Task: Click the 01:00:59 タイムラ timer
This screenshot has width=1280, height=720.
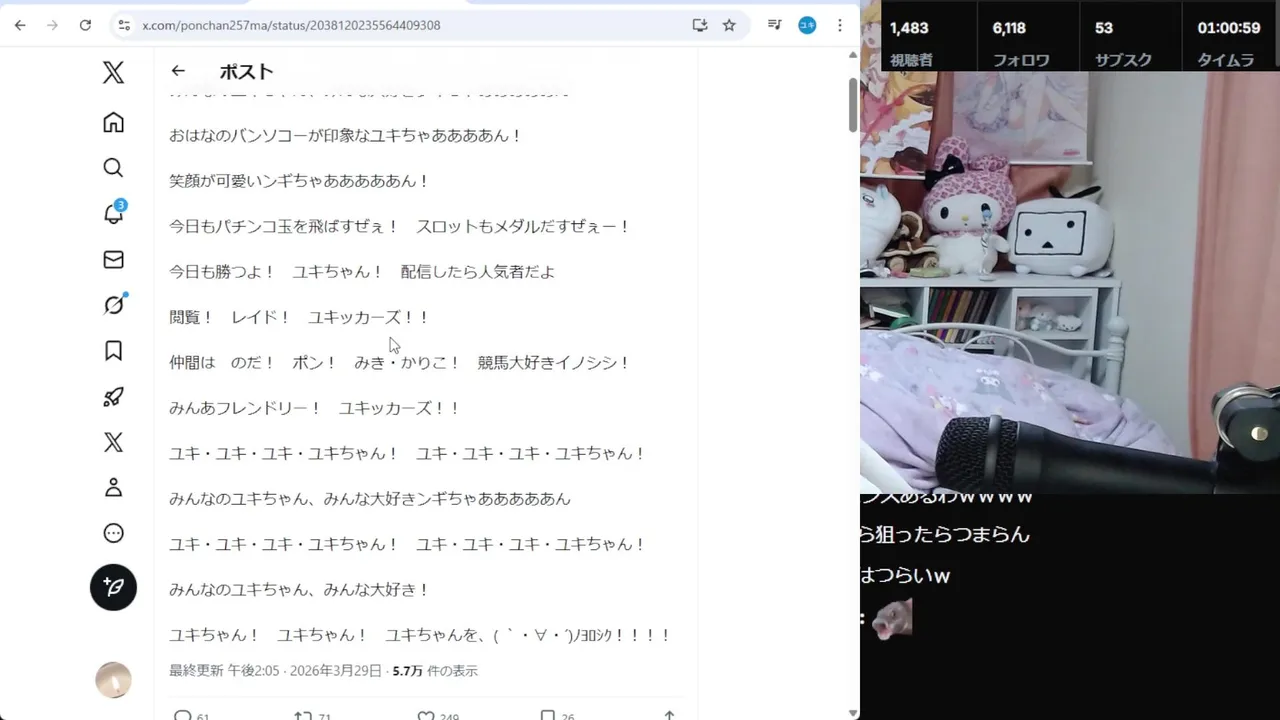Action: tap(1228, 43)
